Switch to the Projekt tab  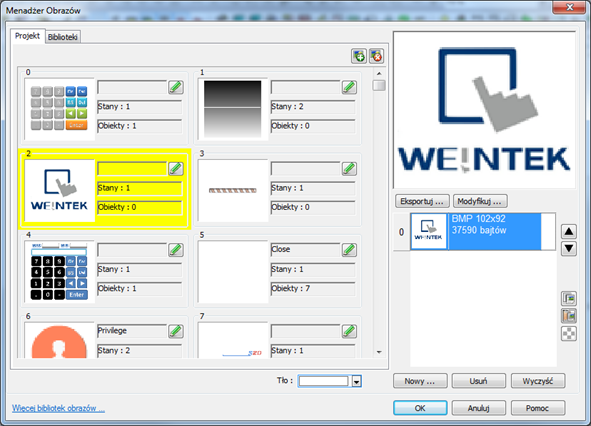click(x=28, y=36)
